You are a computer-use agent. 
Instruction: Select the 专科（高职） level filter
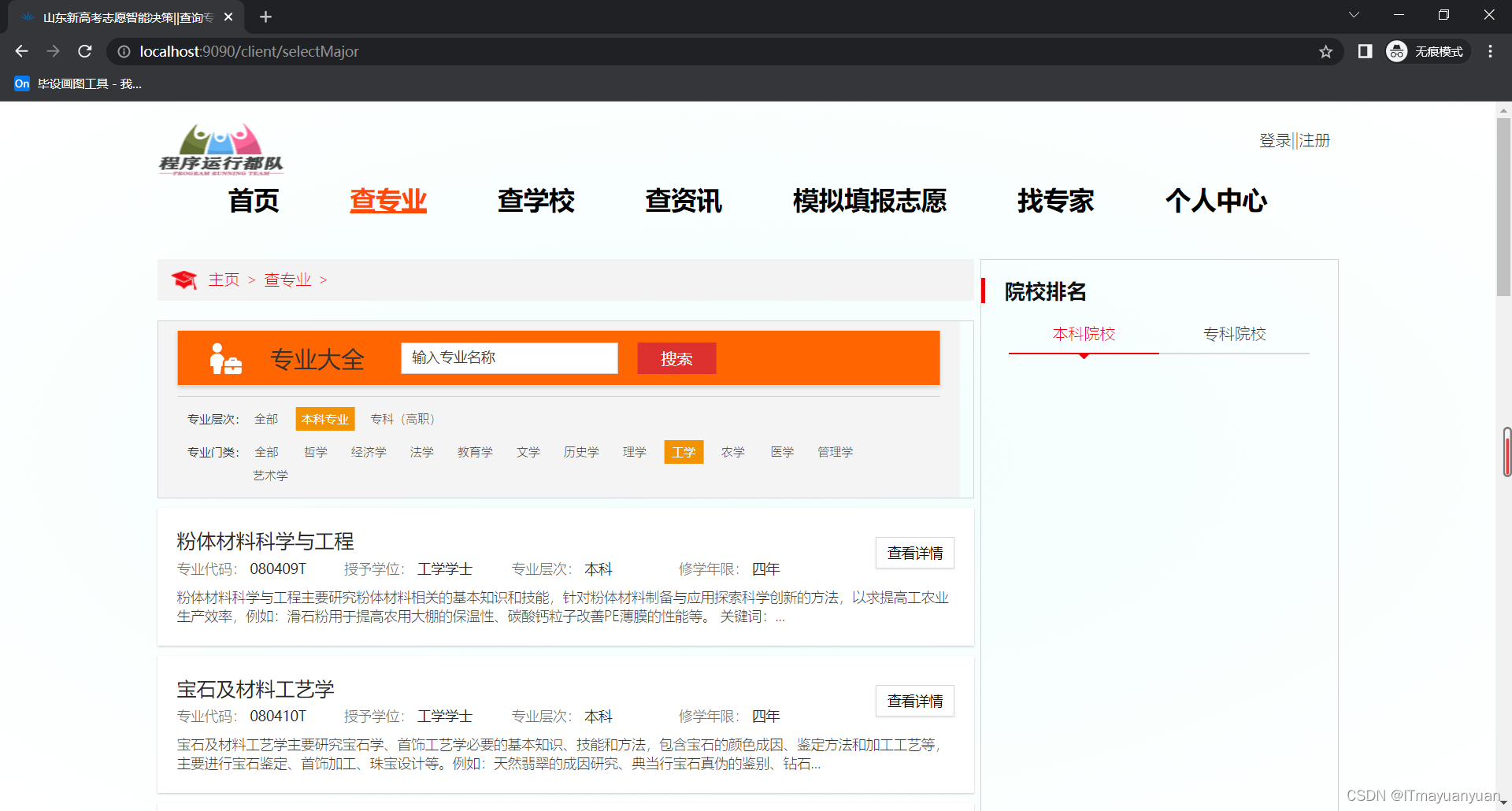click(403, 419)
